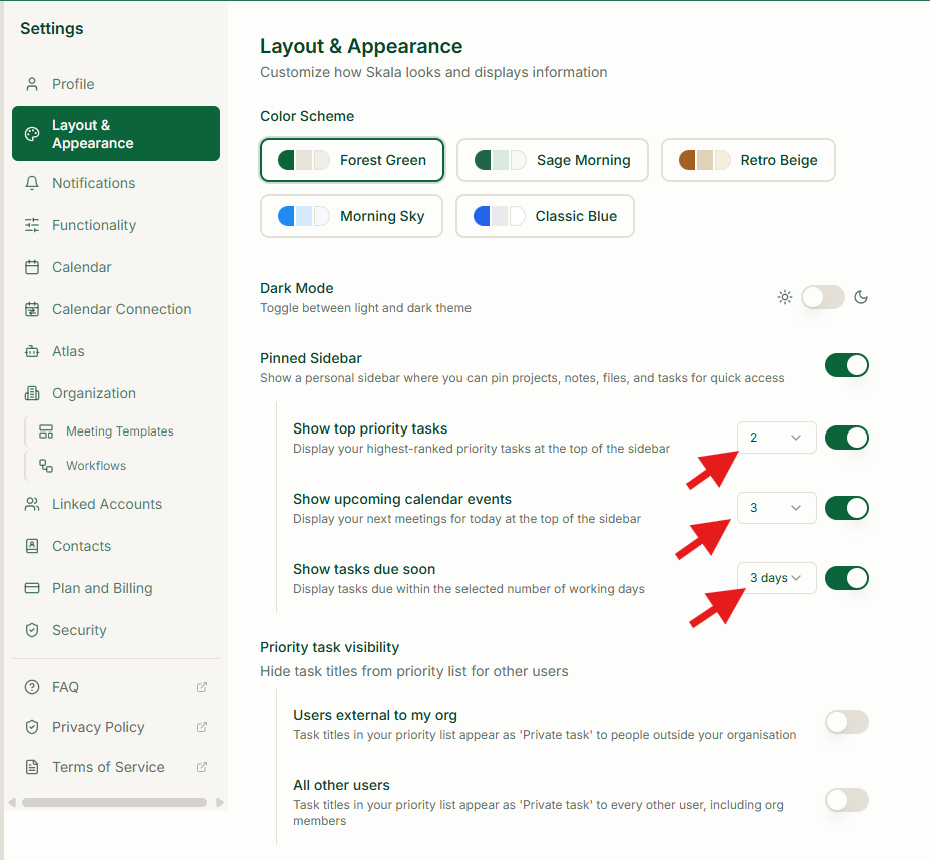This screenshot has height=860, width=930.
Task: Open Meeting Templates under Organization
Action: point(122,431)
